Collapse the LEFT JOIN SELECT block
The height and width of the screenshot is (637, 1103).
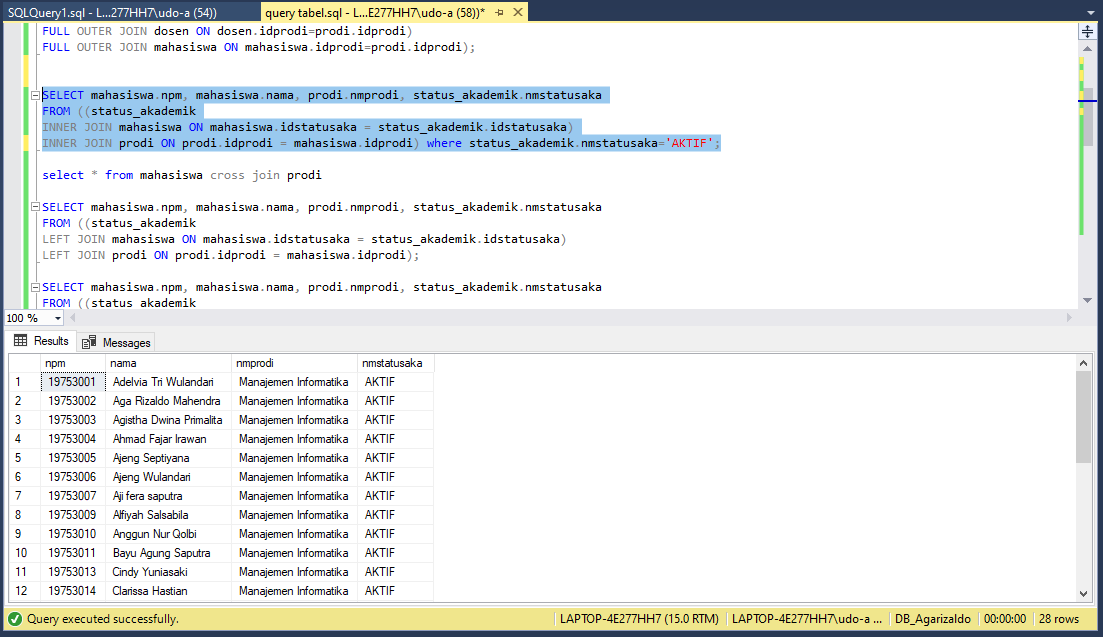pyautogui.click(x=35, y=207)
